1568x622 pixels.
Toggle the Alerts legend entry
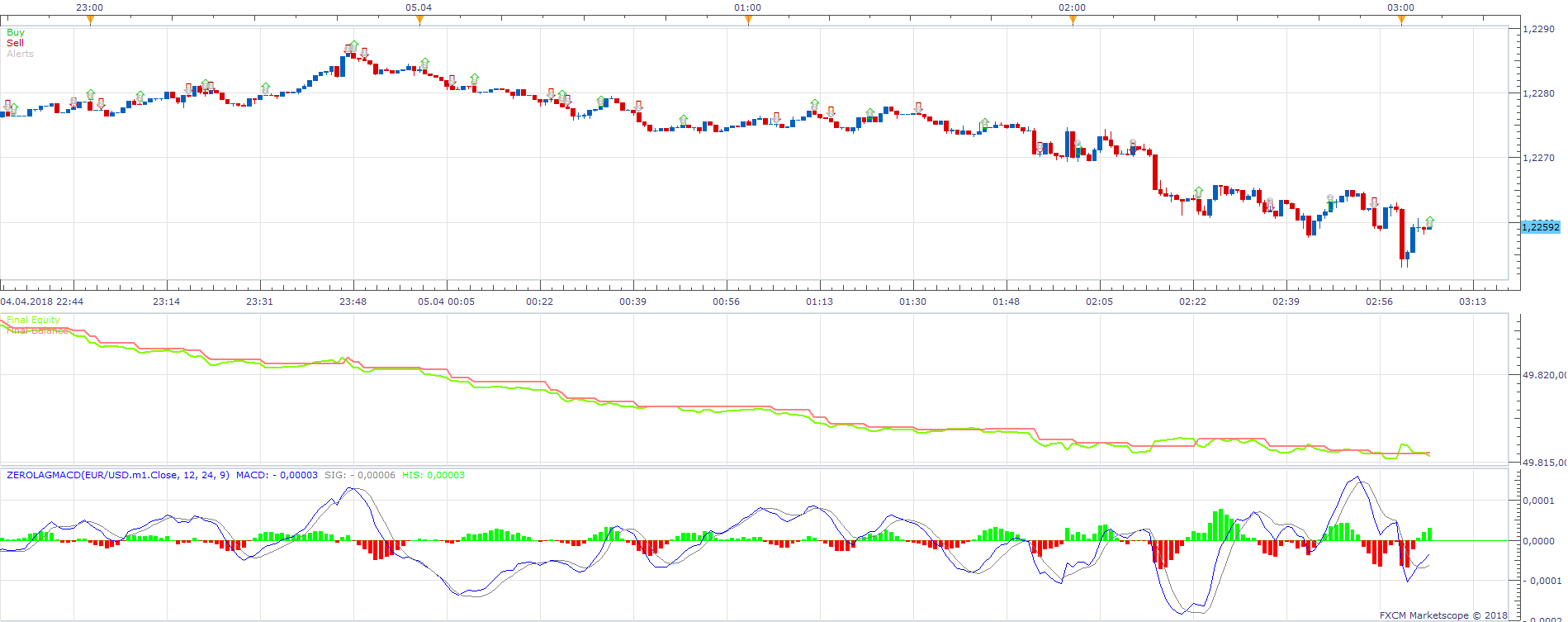[21, 54]
